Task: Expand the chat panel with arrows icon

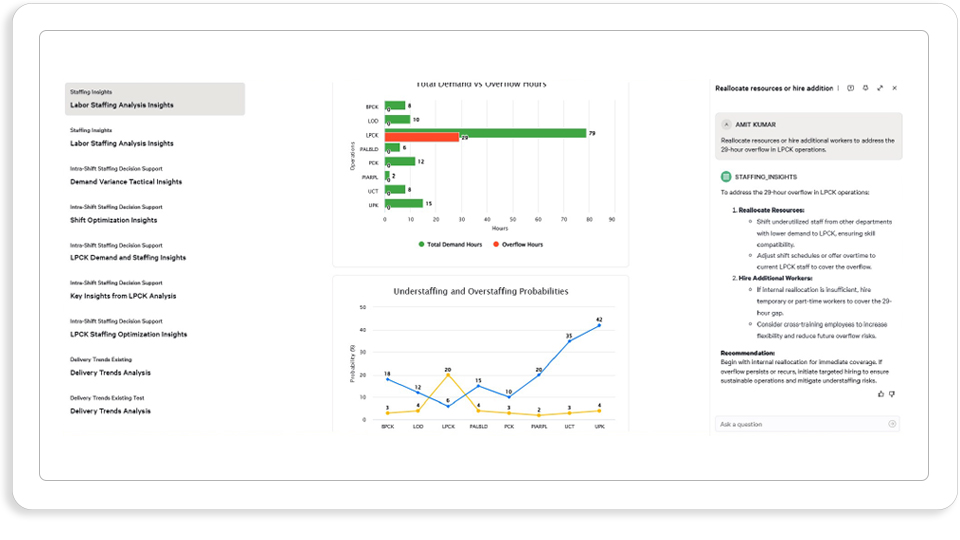Action: pyautogui.click(x=880, y=88)
